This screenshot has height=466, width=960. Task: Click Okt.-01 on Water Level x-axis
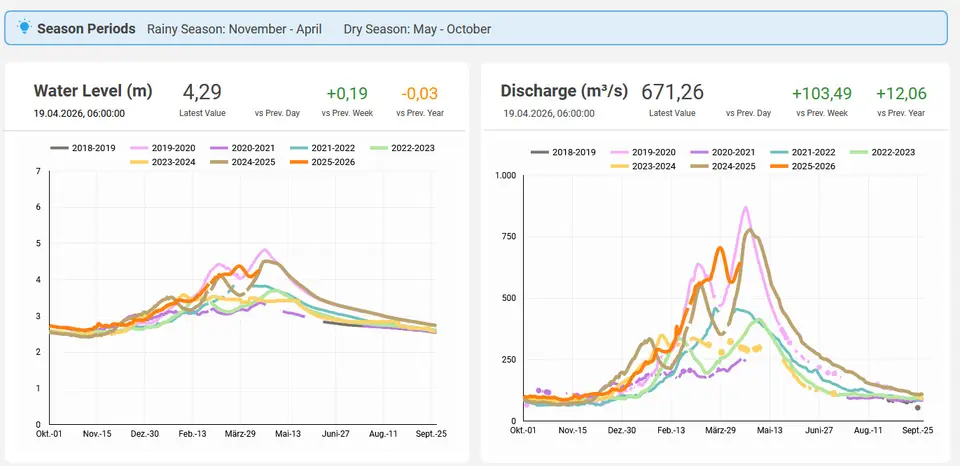point(50,434)
